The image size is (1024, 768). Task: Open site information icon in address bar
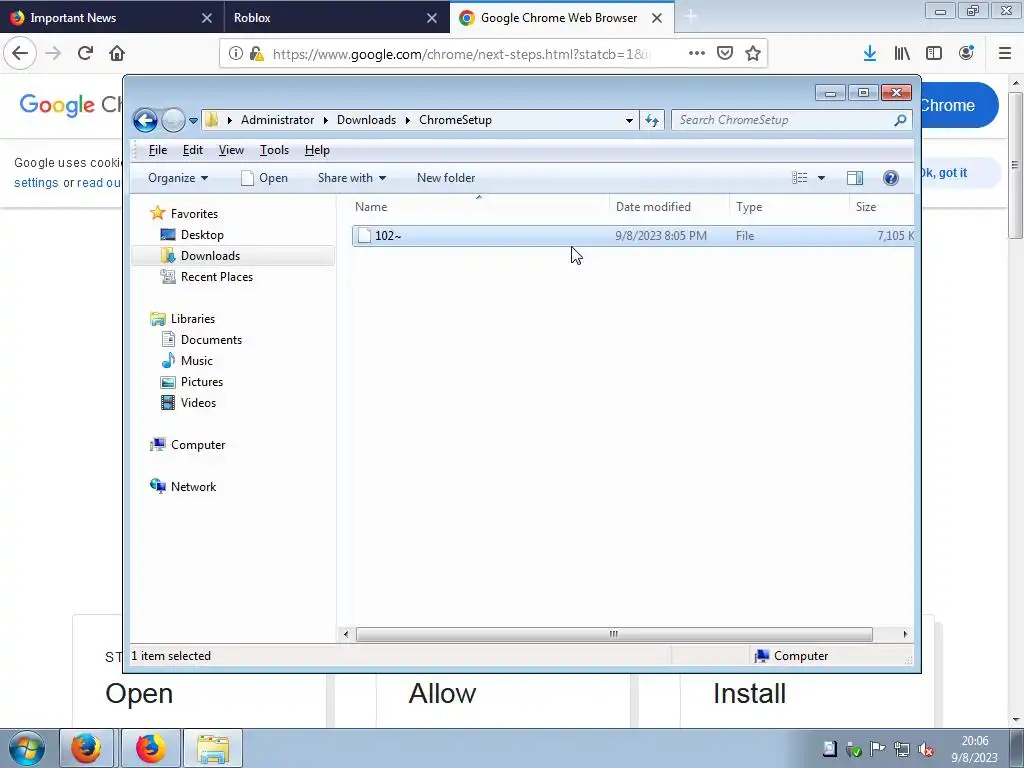click(x=236, y=54)
